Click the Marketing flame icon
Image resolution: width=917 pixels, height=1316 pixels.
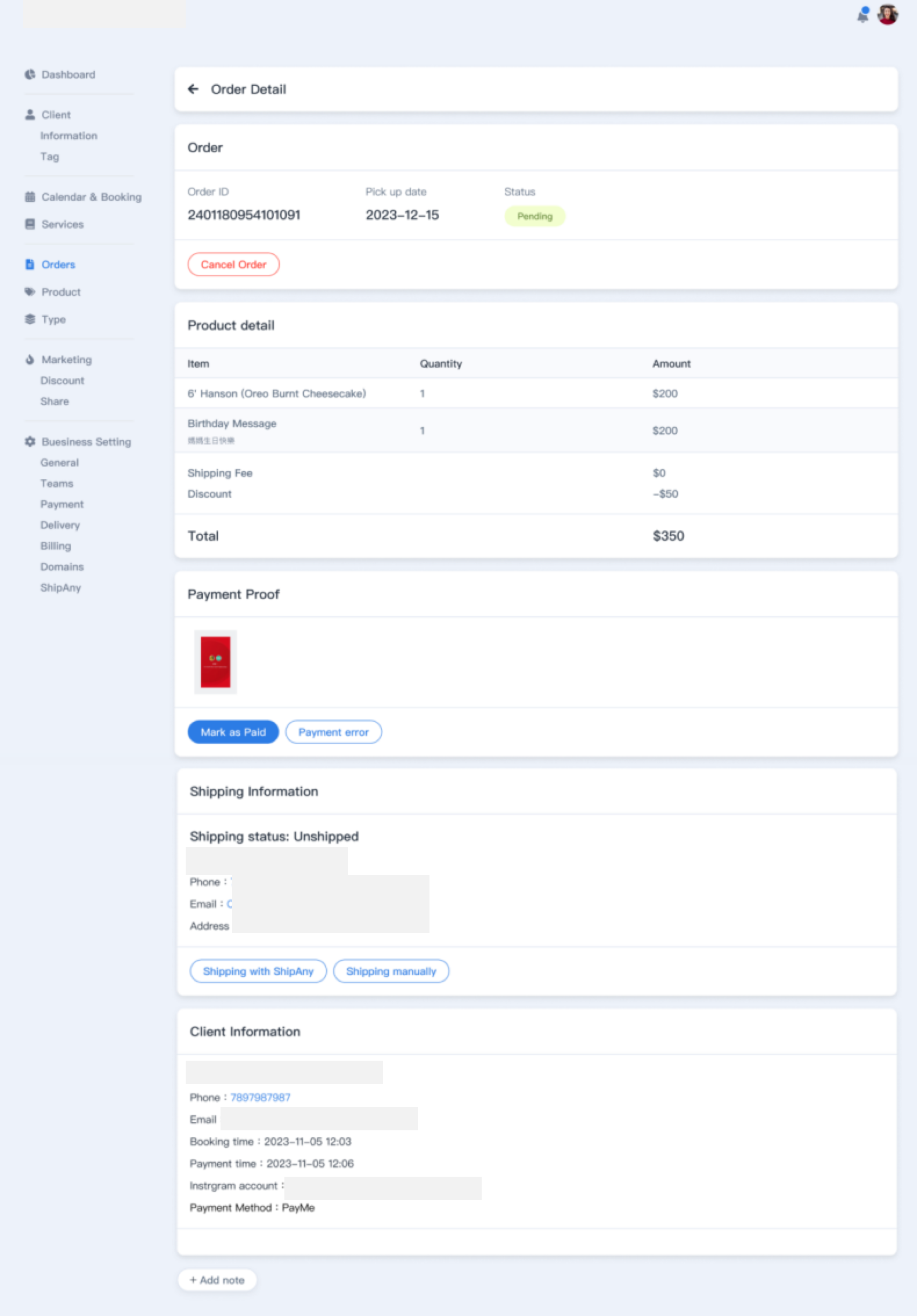[x=30, y=360]
